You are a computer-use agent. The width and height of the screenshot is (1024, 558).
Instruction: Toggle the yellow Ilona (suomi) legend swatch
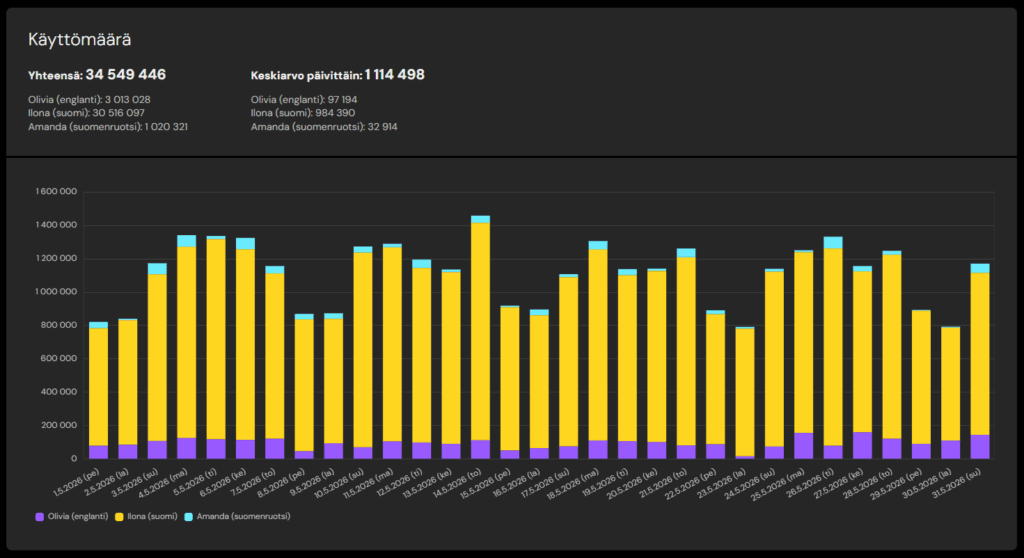pos(120,517)
